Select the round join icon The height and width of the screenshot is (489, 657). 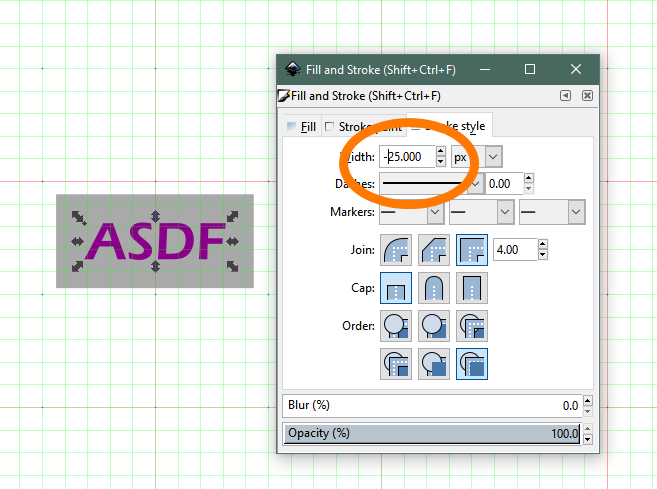[395, 250]
